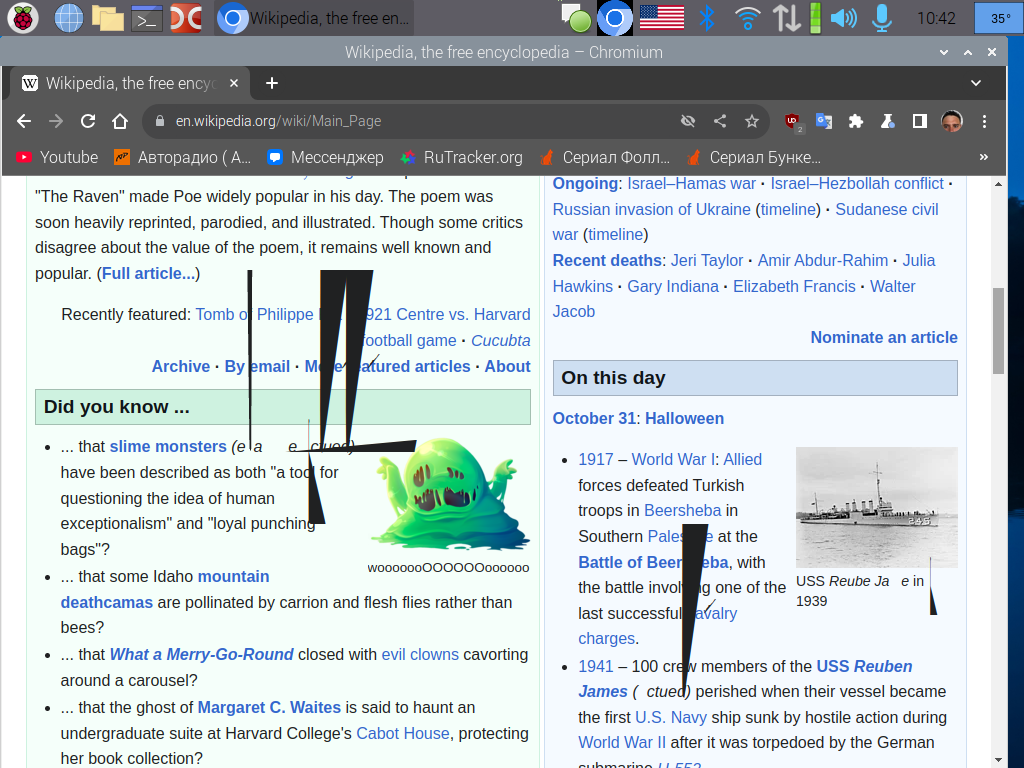Image resolution: width=1024 pixels, height=768 pixels.
Task: Open the Авторадио bookmark
Action: pyautogui.click(x=182, y=157)
